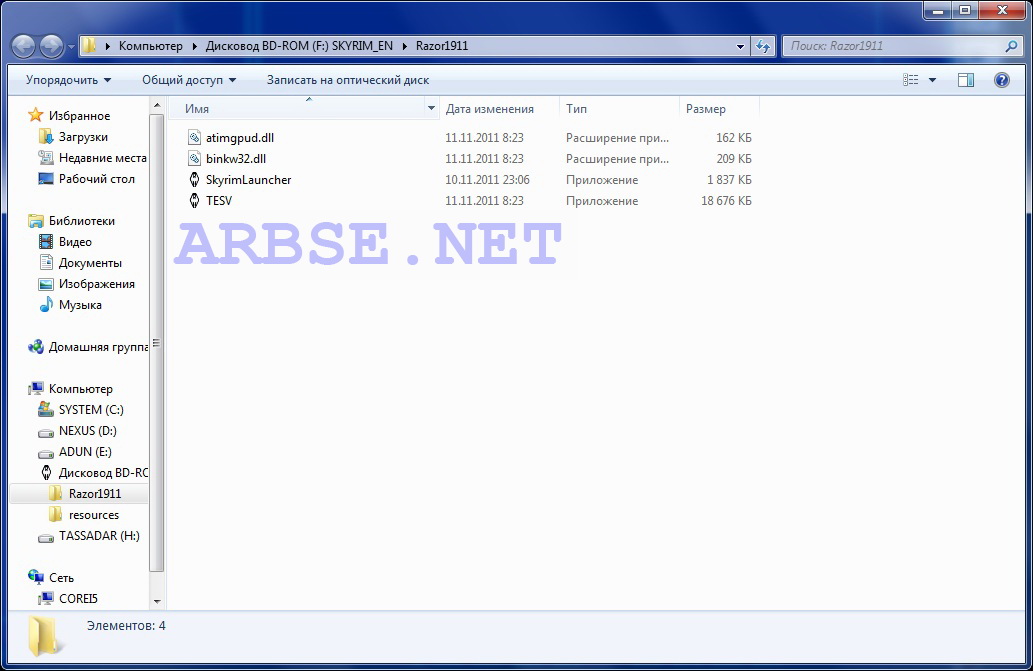1033x671 pixels.
Task: Click the Недавние места icon
Action: click(x=45, y=157)
